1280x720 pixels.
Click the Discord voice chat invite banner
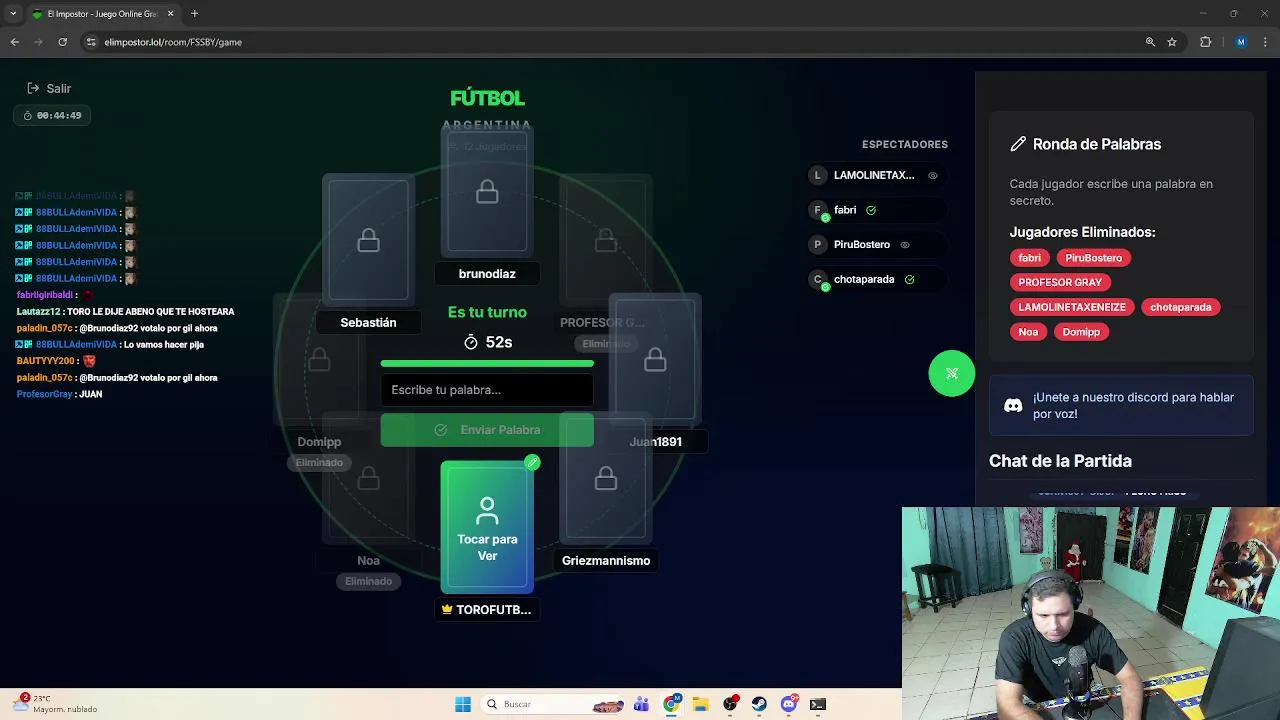pyautogui.click(x=1121, y=405)
